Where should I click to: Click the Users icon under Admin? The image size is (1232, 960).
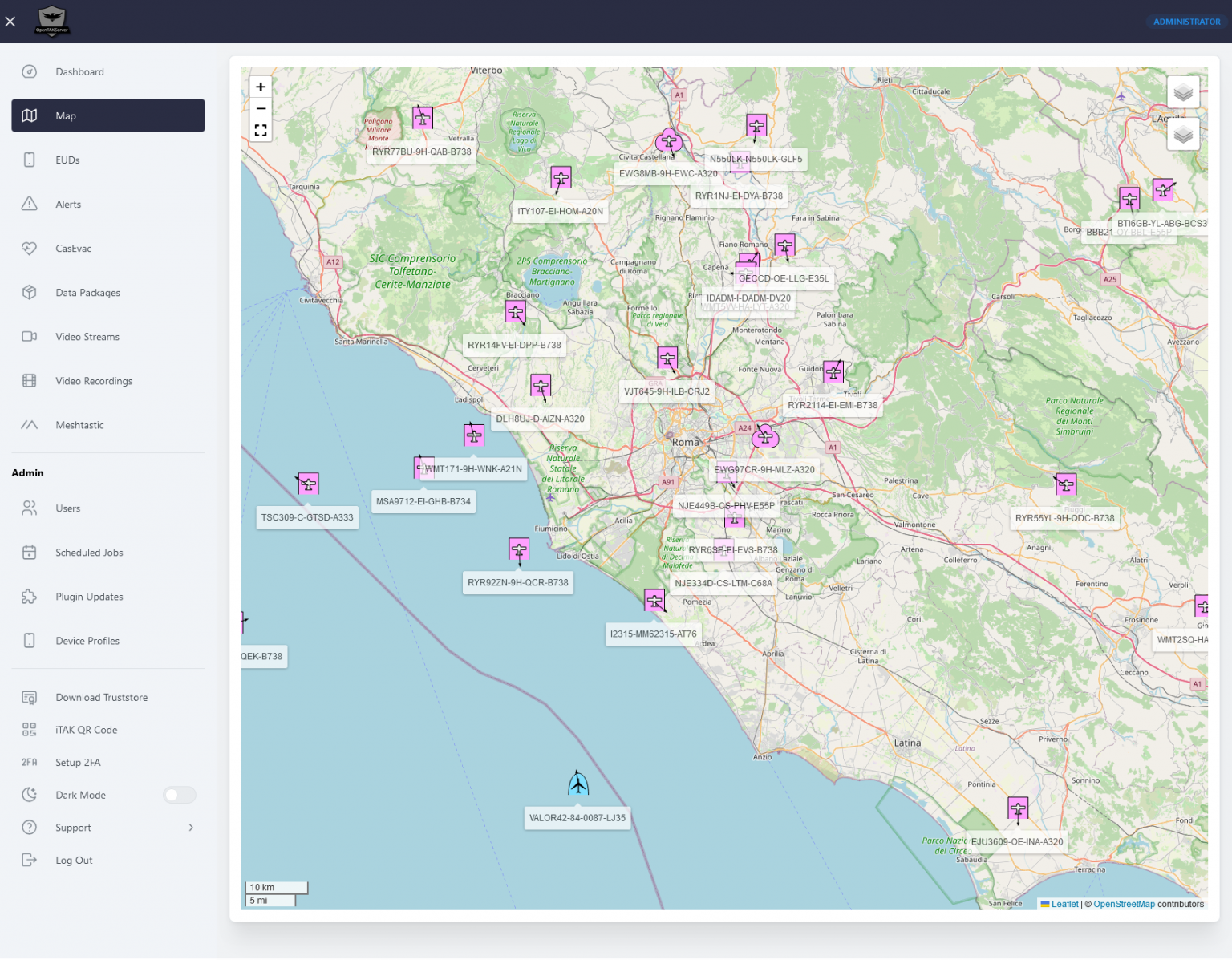pyautogui.click(x=29, y=508)
